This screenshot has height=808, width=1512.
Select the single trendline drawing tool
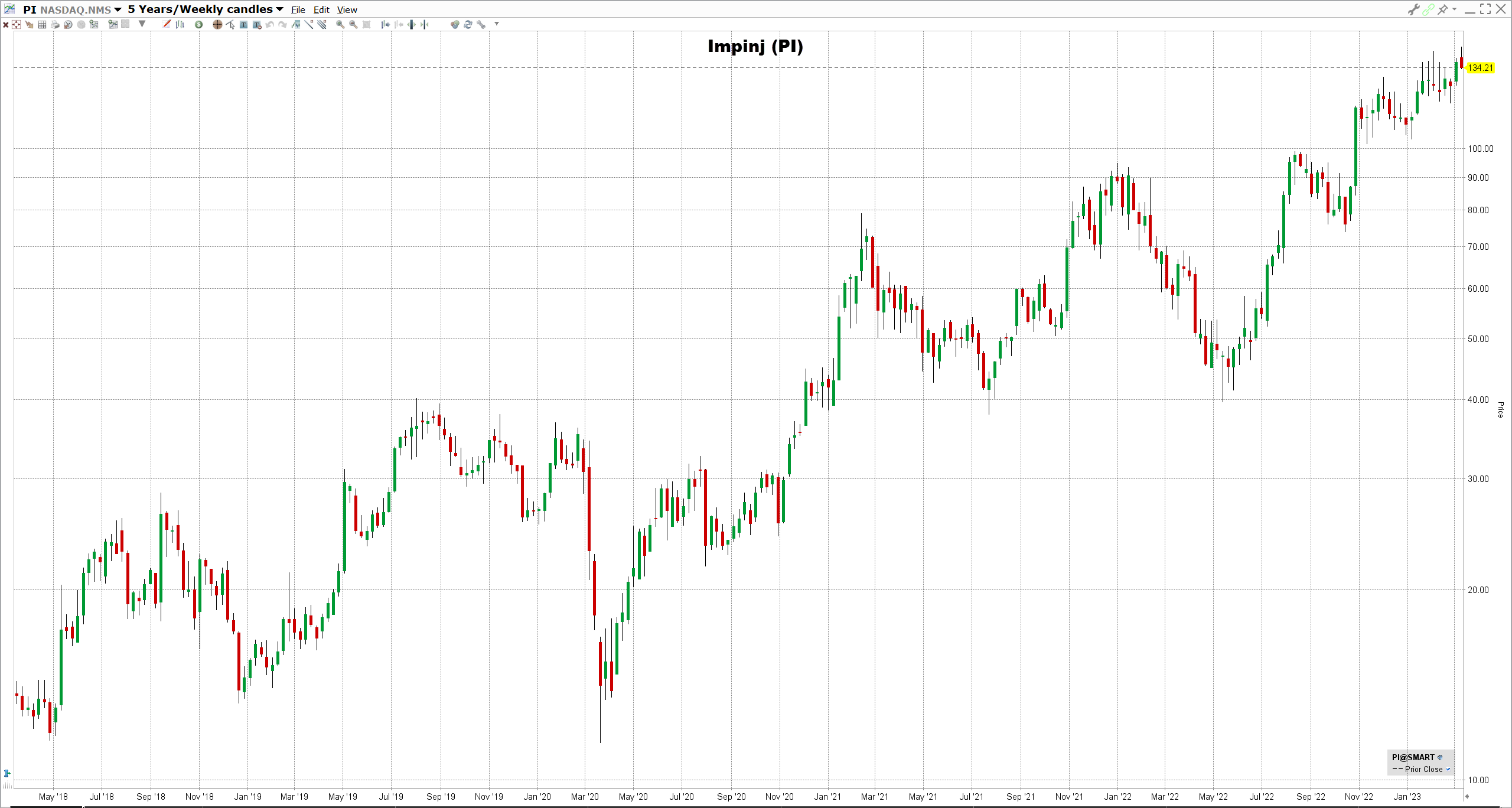[308, 24]
